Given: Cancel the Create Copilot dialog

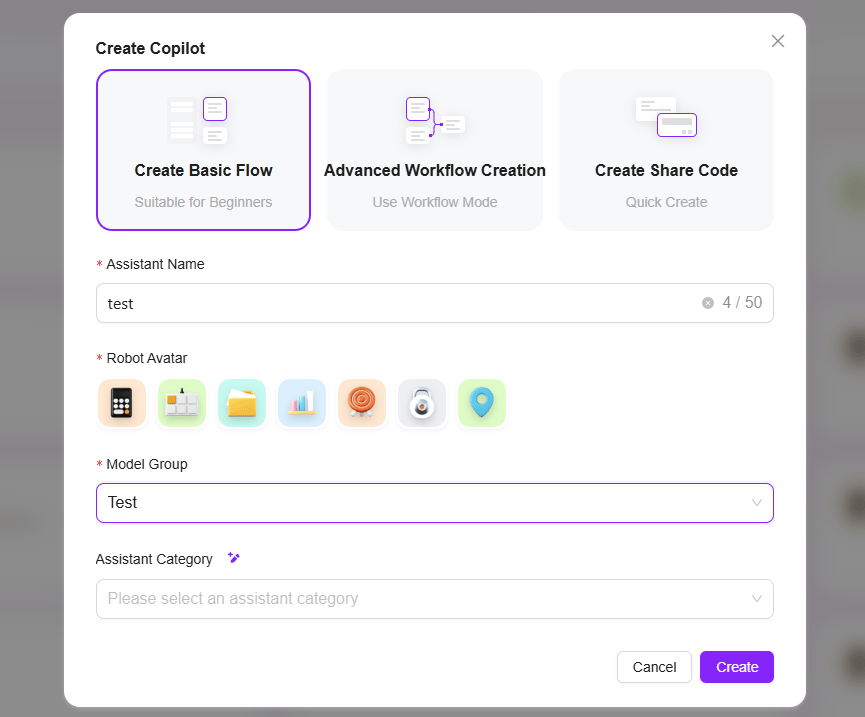Looking at the screenshot, I should pyautogui.click(x=654, y=667).
